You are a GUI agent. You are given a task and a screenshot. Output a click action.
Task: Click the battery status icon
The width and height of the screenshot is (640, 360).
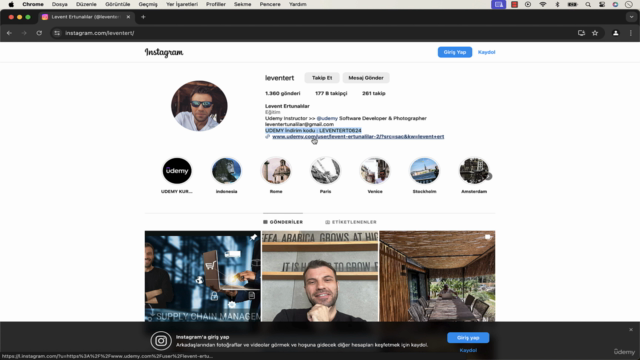(572, 4)
